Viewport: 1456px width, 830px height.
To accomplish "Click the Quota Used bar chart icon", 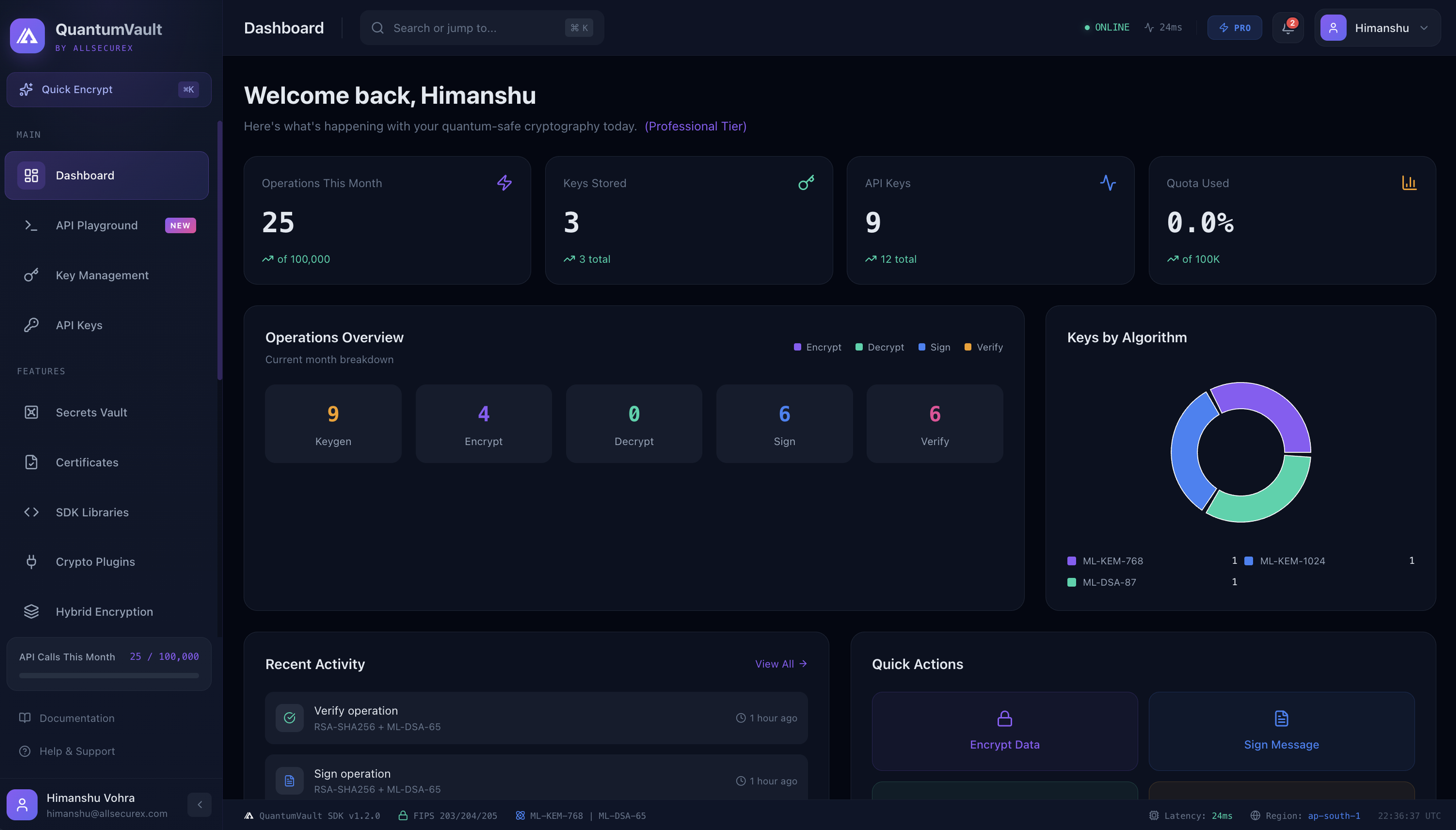I will [x=1409, y=183].
